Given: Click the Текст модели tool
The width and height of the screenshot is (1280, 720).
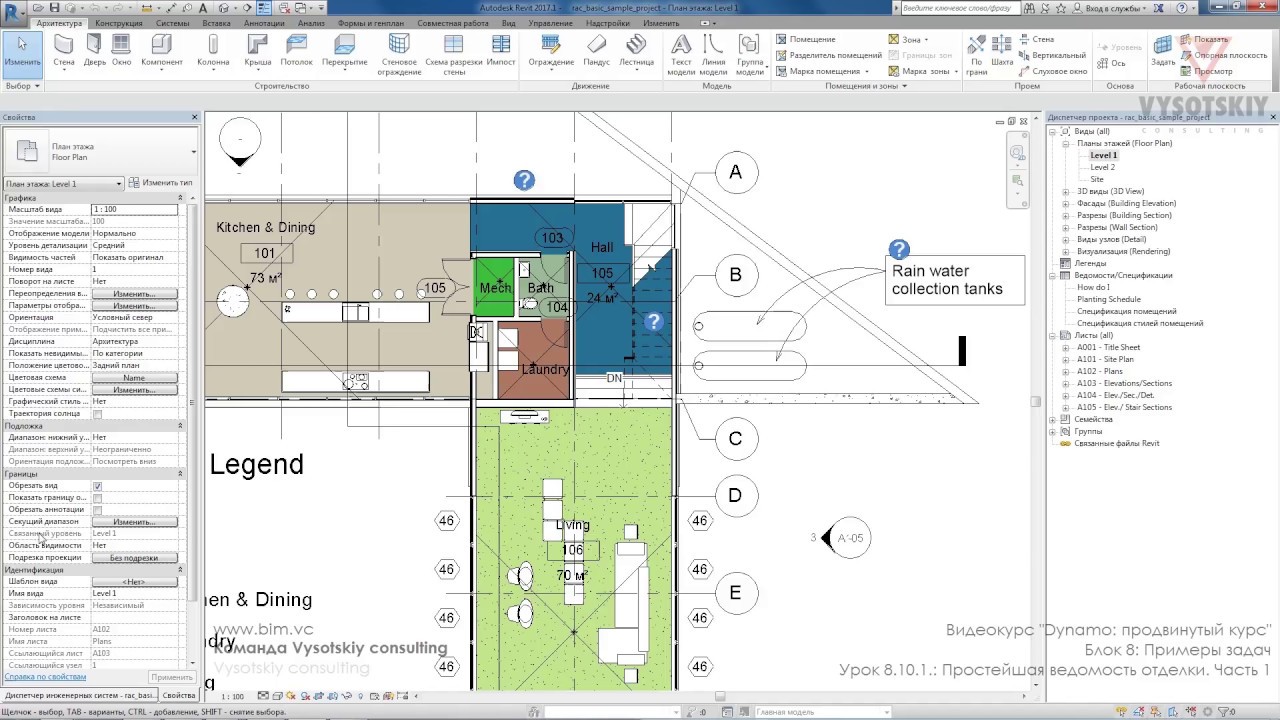Looking at the screenshot, I should (681, 55).
